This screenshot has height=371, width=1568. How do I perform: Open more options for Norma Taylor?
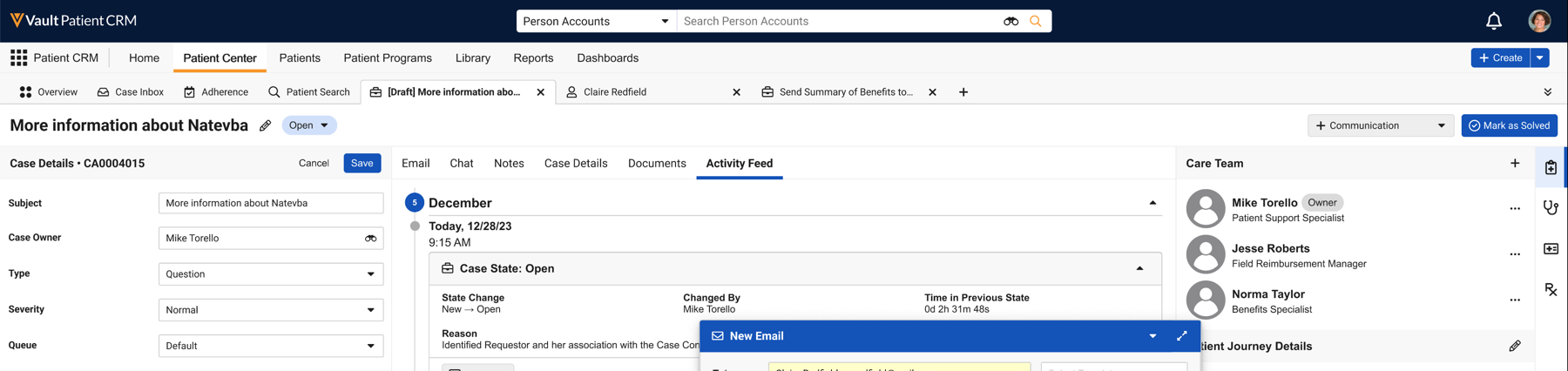pyautogui.click(x=1515, y=300)
